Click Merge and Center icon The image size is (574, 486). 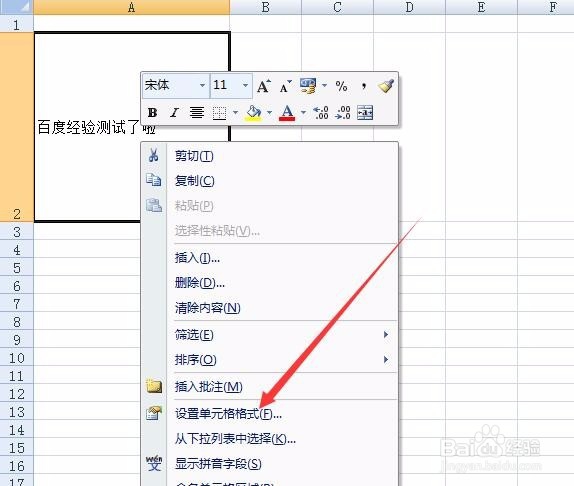(365, 112)
